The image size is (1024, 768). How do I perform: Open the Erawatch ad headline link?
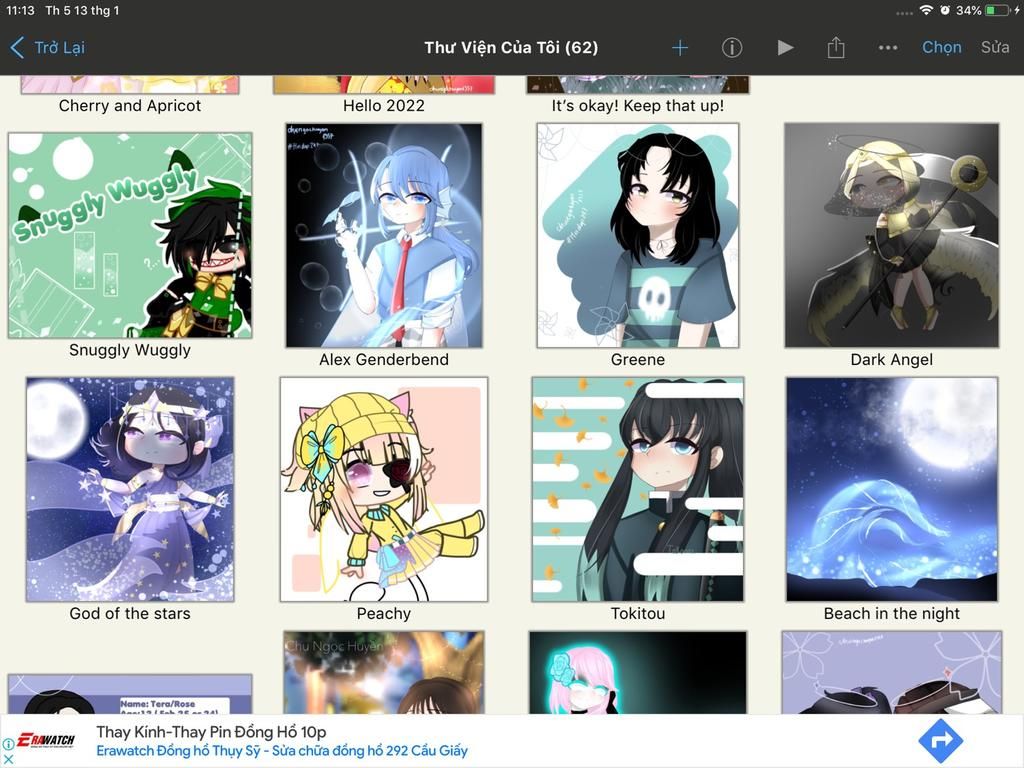pos(211,732)
